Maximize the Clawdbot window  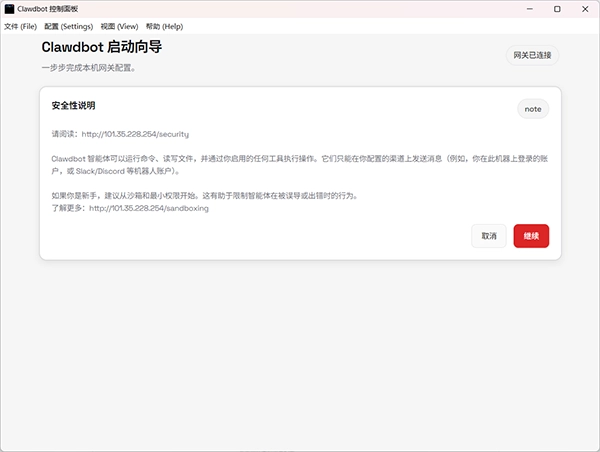(557, 9)
